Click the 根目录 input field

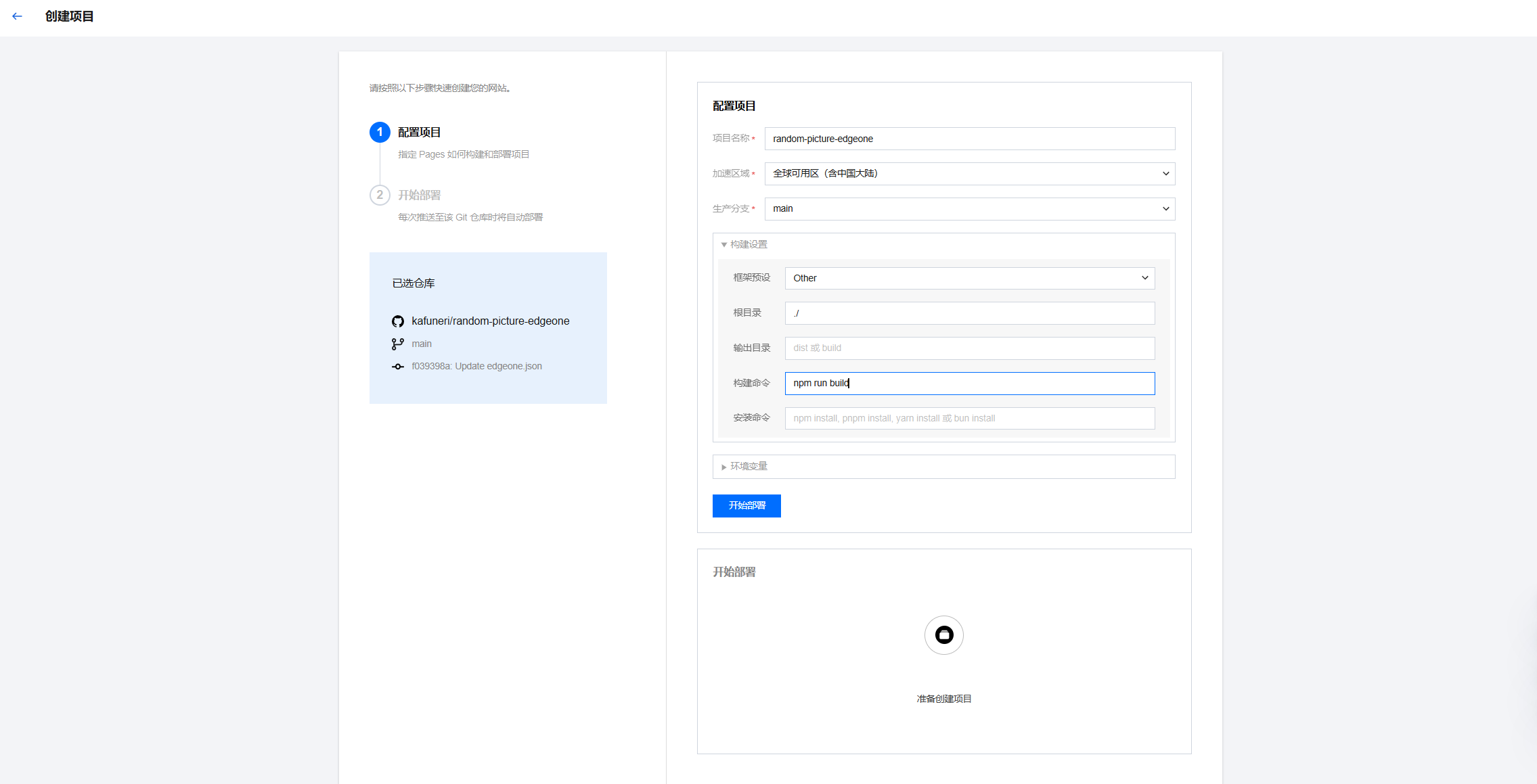(x=969, y=313)
